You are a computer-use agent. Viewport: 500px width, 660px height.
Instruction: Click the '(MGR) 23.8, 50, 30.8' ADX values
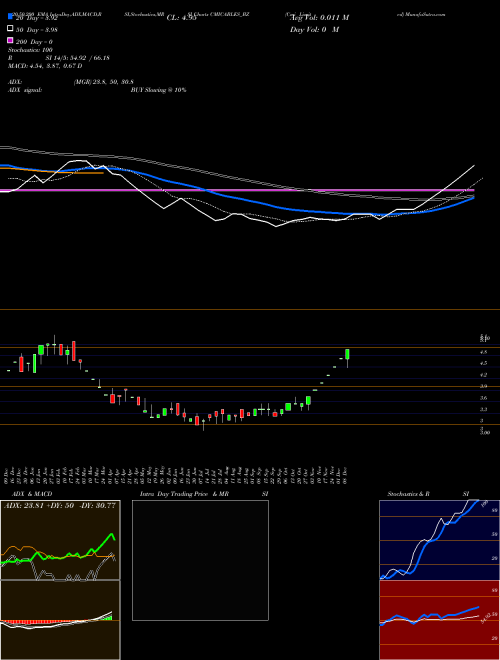point(104,82)
